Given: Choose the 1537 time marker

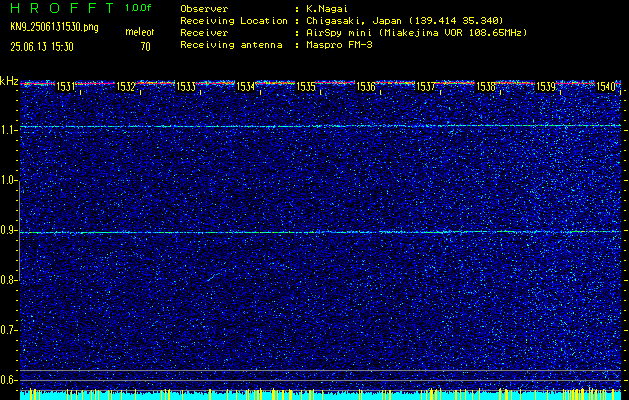Looking at the screenshot, I should pyautogui.click(x=426, y=87).
